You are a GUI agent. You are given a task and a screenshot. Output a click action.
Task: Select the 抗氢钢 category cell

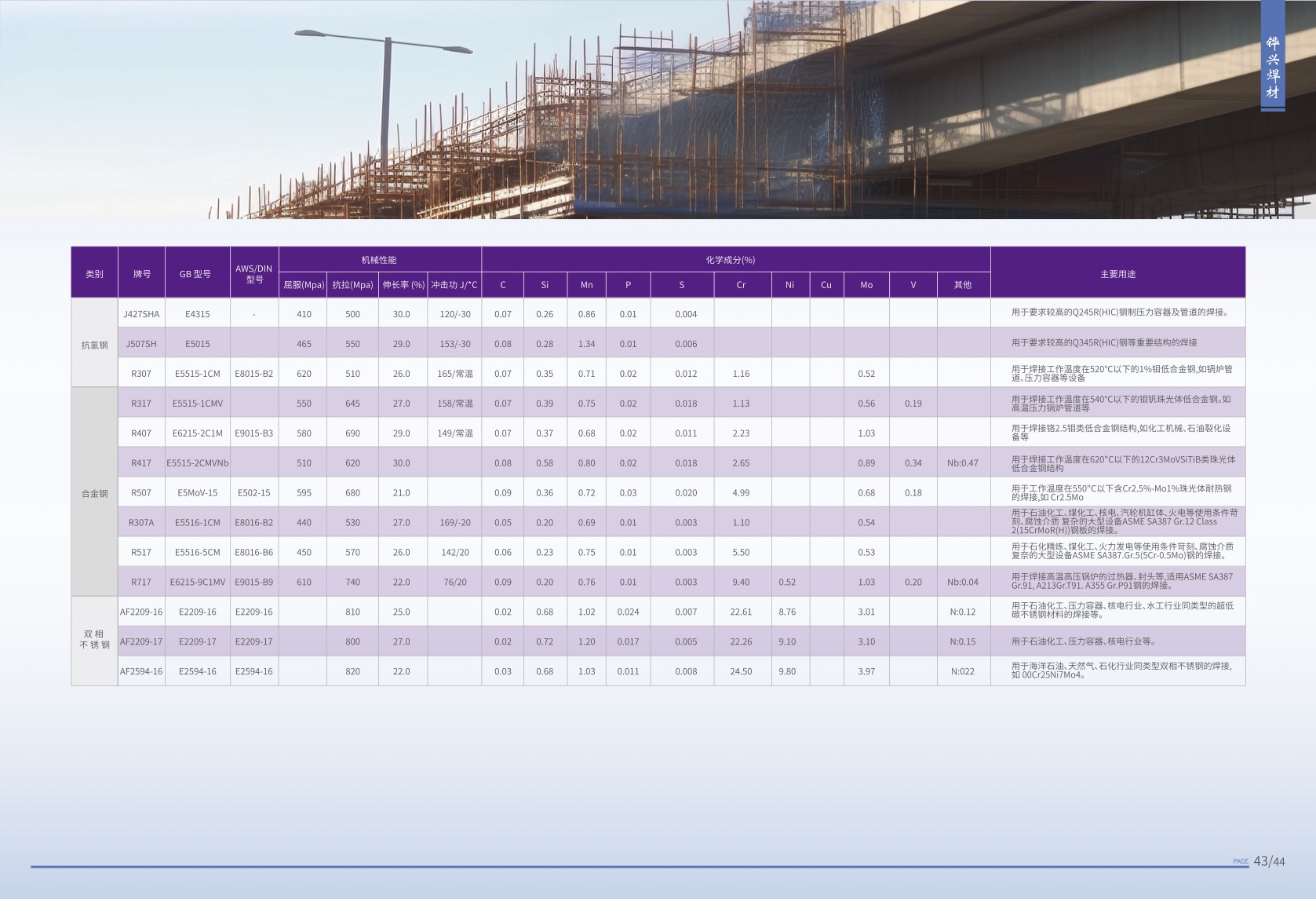point(94,345)
